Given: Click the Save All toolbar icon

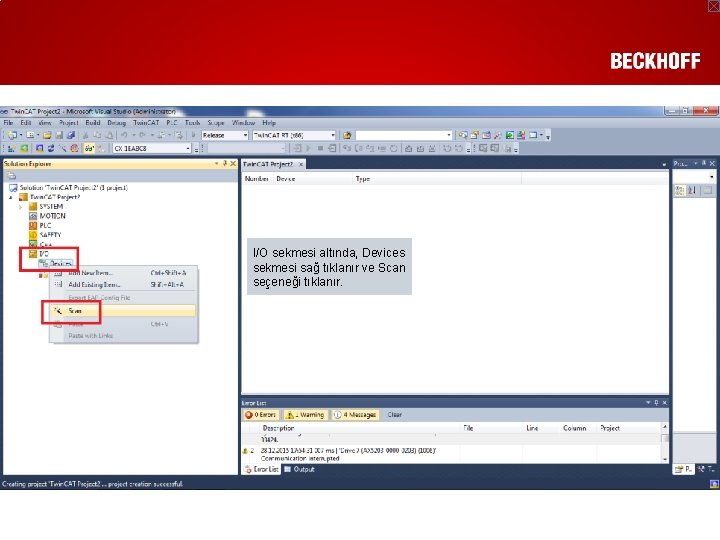Looking at the screenshot, I should pos(71,135).
